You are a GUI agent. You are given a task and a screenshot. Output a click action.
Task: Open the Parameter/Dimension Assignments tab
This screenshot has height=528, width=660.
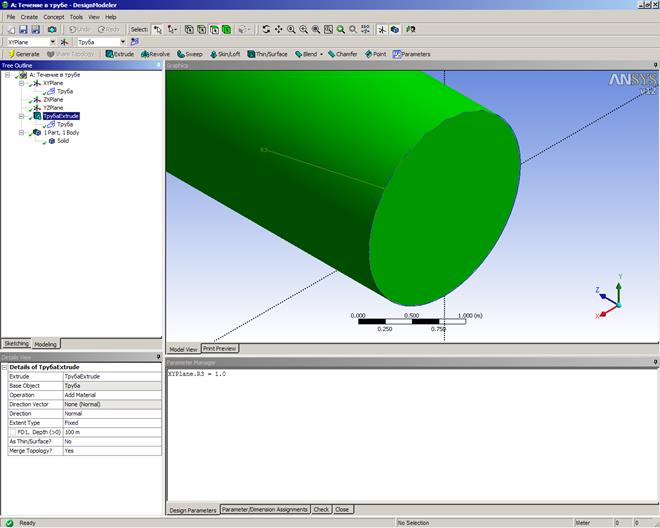tap(264, 509)
